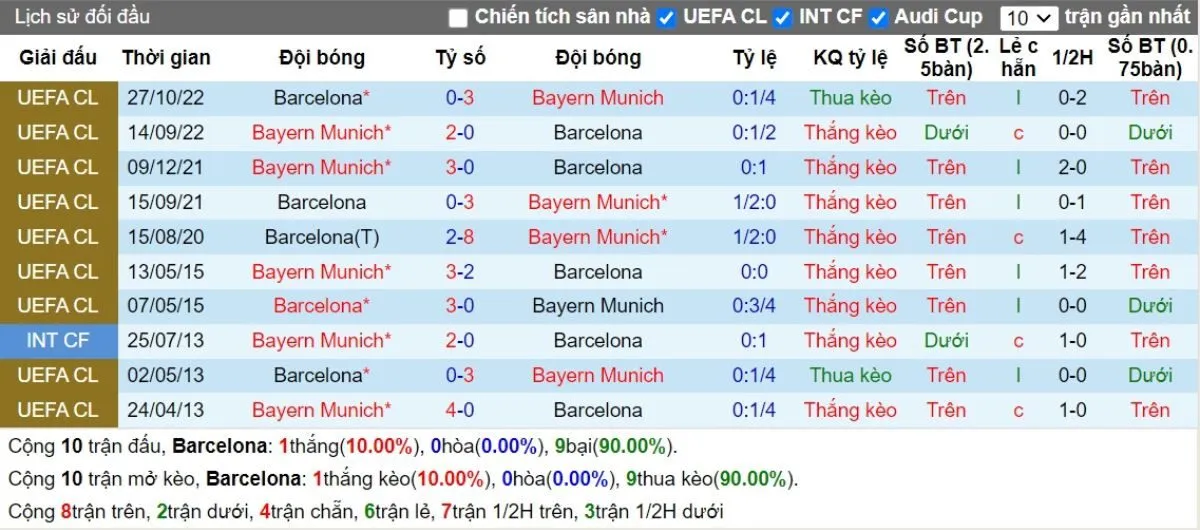The height and width of the screenshot is (530, 1200).
Task: Click the 4-0 score on 24/04/13
Action: click(460, 410)
